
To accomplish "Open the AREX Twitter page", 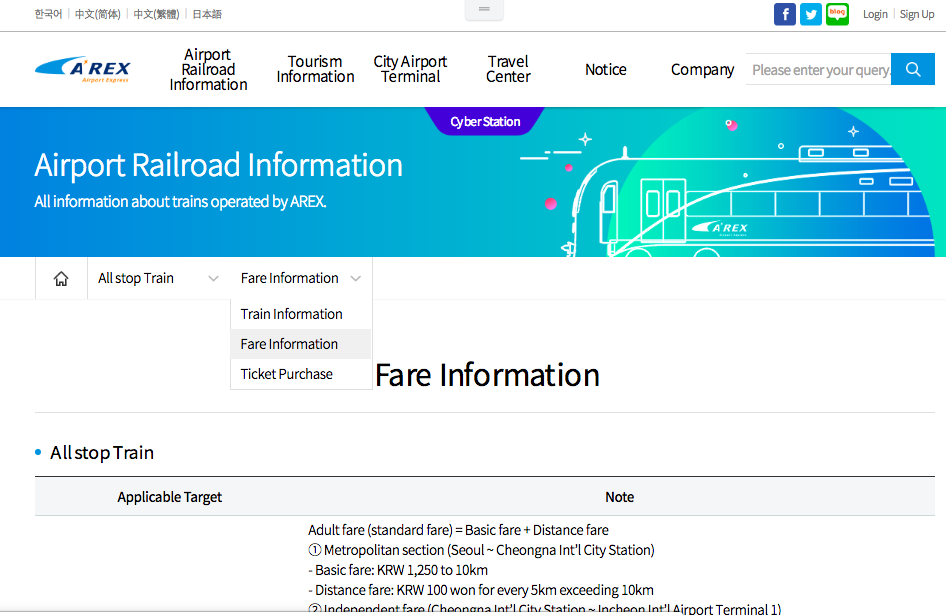I will 810,14.
